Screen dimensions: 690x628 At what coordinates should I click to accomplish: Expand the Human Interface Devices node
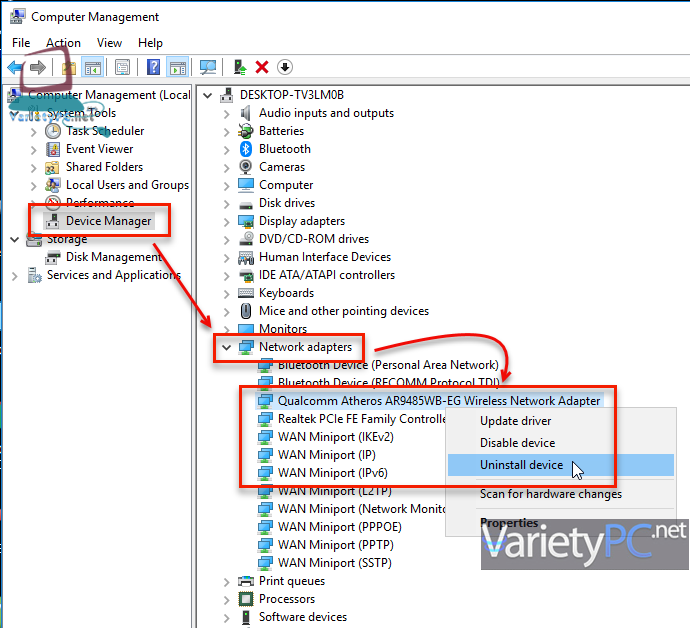click(226, 257)
